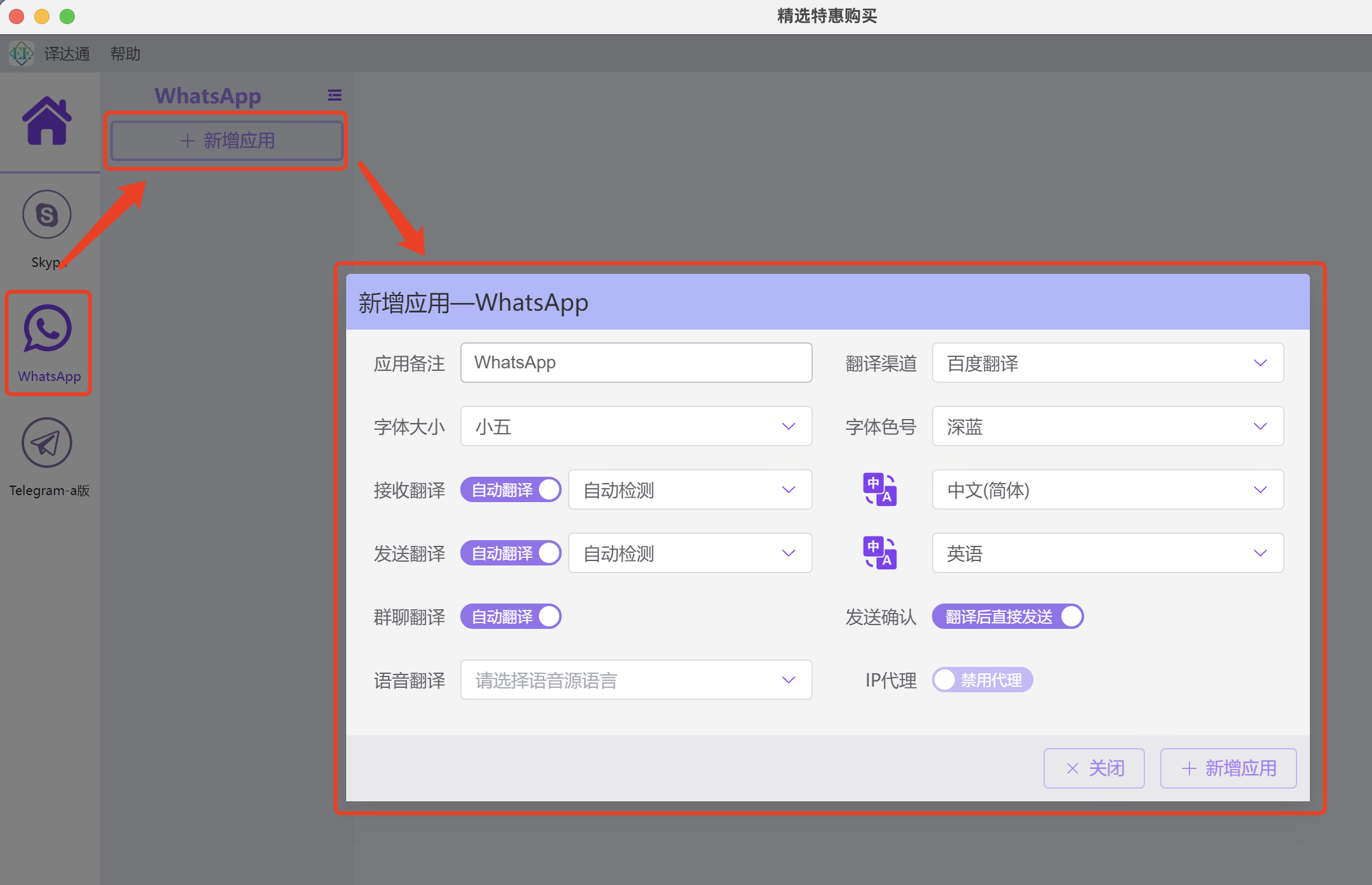The width and height of the screenshot is (1372, 885).
Task: Click the 接收翻译 language swap icon
Action: [879, 489]
